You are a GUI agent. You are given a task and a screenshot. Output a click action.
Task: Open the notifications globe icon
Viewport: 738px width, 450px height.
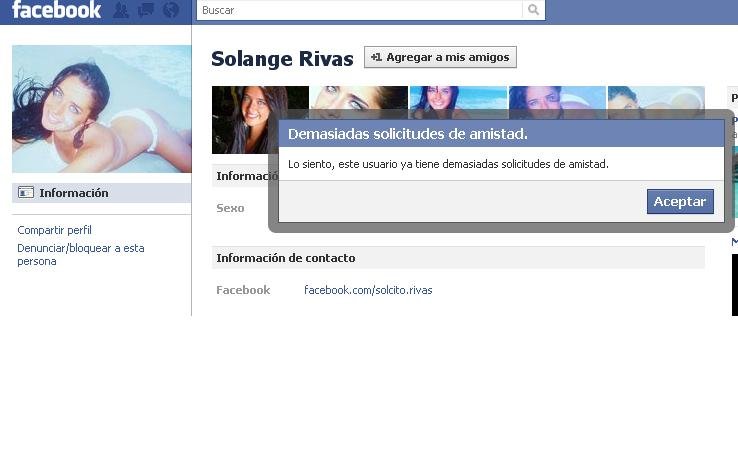point(171,10)
